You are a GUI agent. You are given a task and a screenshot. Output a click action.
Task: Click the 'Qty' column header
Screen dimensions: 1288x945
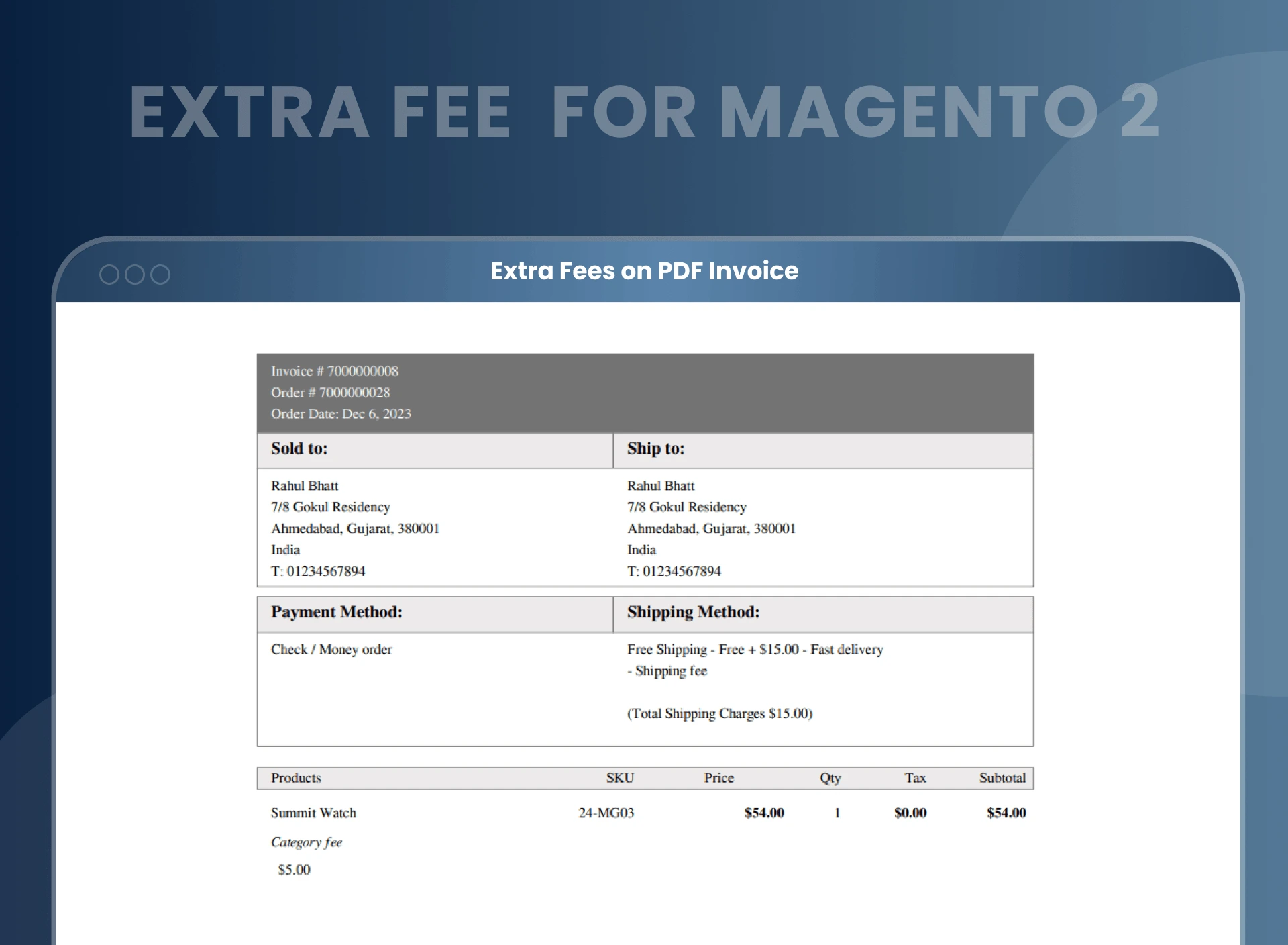830,779
